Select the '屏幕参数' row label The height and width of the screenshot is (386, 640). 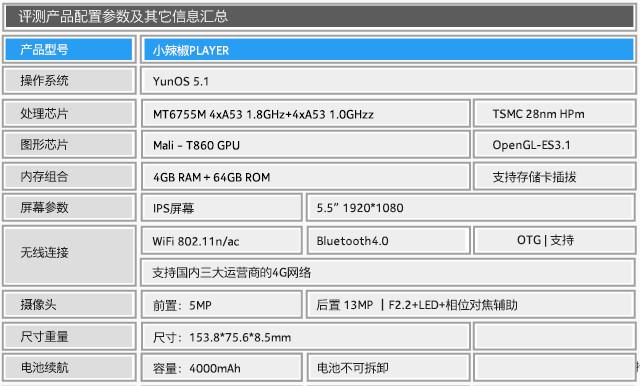pos(69,207)
